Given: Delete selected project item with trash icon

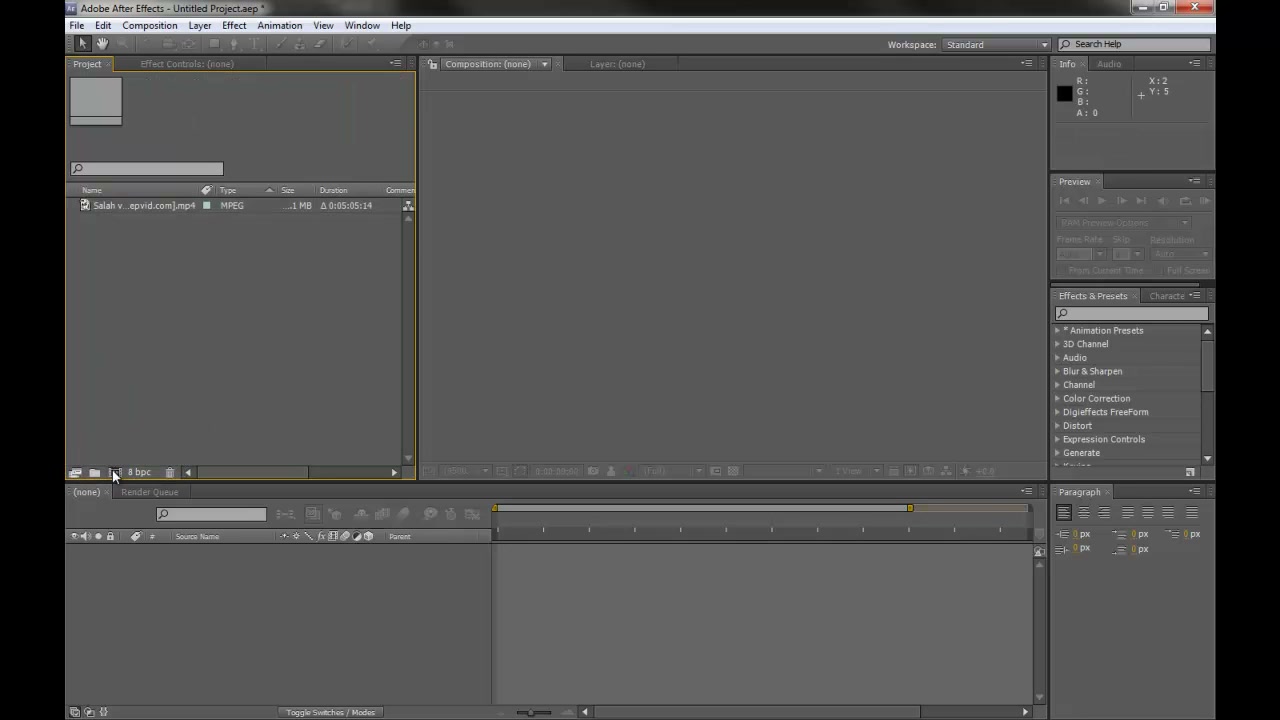Looking at the screenshot, I should click(170, 472).
